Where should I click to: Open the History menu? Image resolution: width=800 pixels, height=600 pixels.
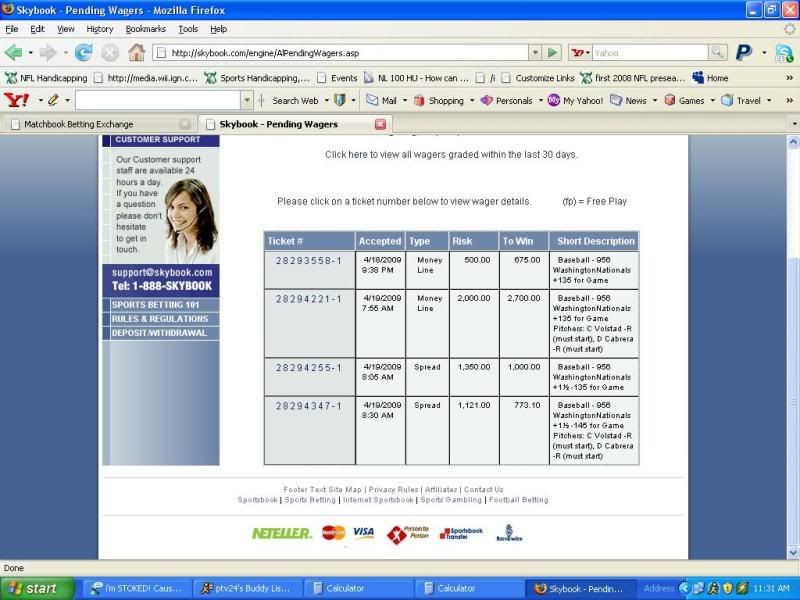coord(99,29)
